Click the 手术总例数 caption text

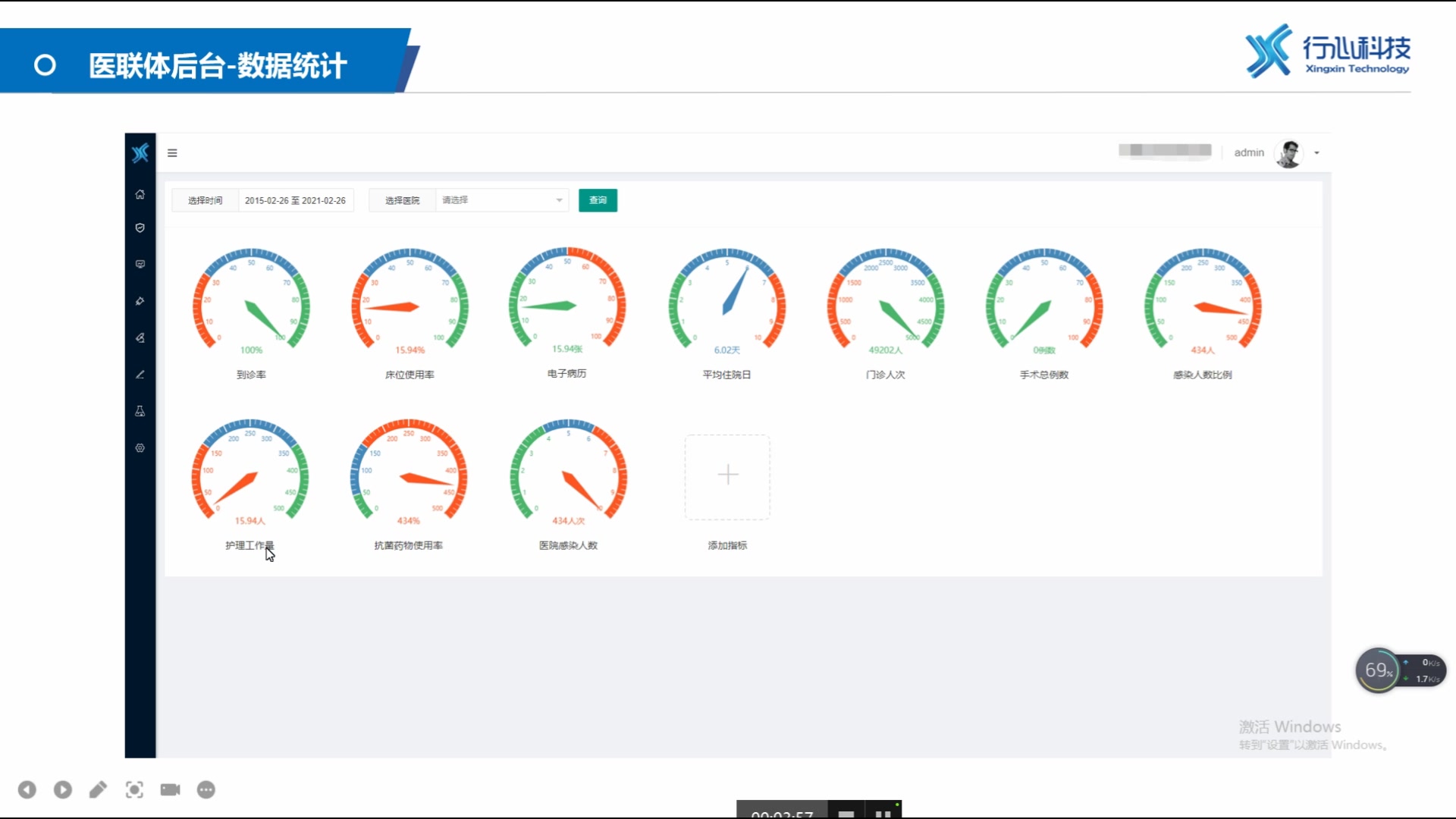coord(1044,375)
